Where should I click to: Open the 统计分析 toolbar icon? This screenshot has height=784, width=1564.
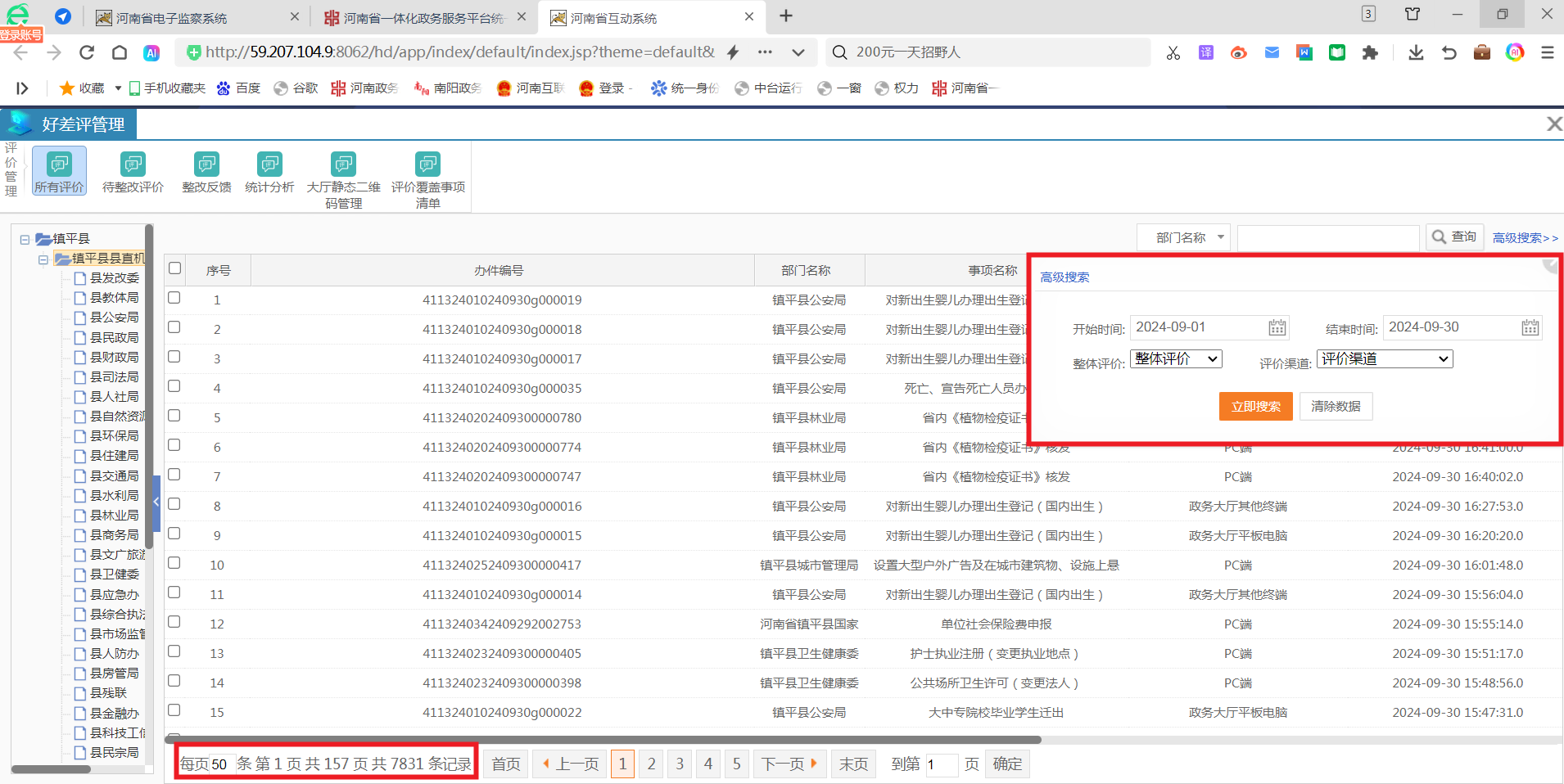click(x=269, y=171)
